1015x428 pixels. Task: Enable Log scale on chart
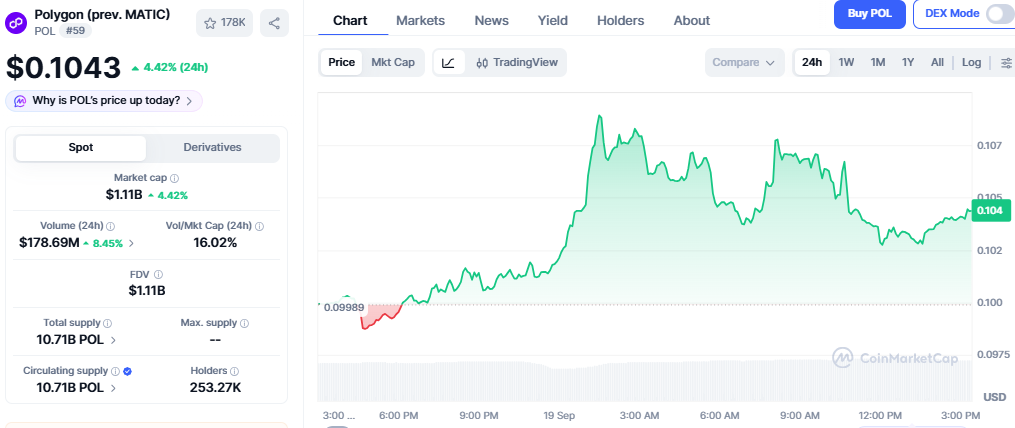pos(971,63)
